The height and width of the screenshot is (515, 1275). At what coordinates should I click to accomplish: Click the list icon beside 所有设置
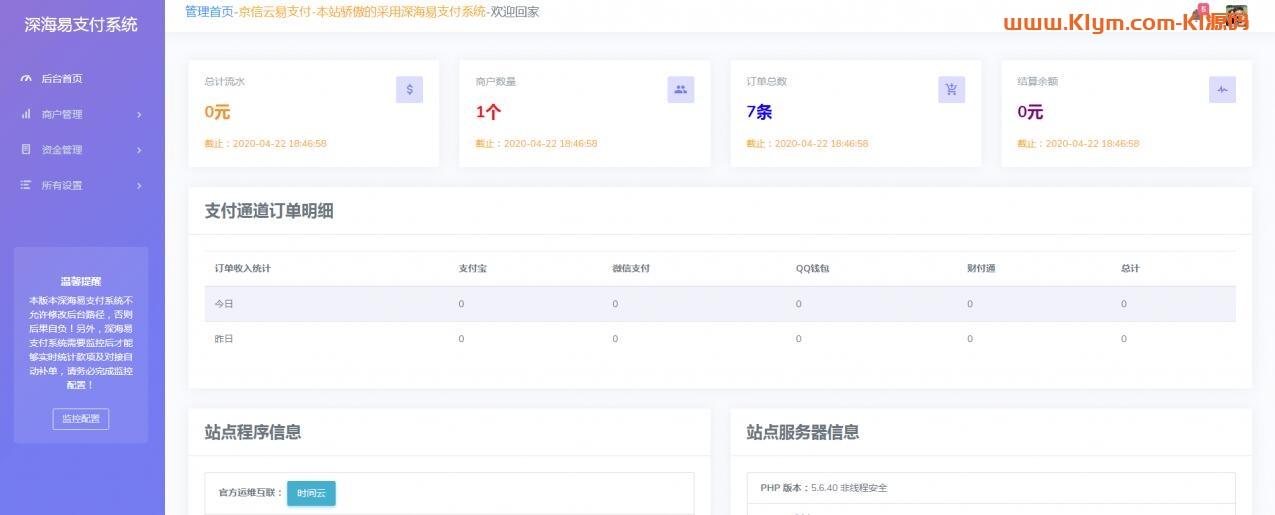tap(26, 185)
